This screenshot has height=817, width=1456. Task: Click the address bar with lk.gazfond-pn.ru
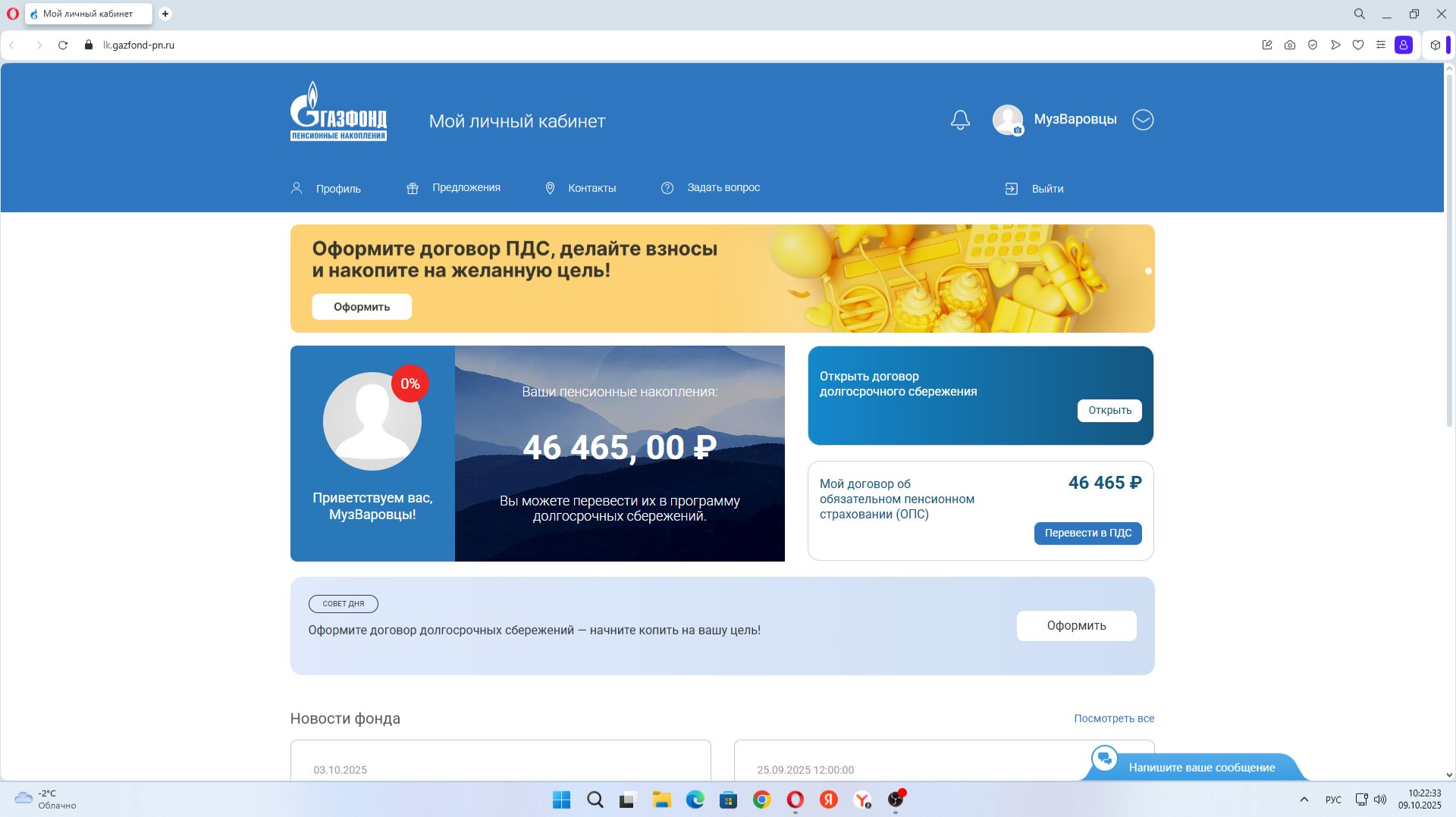tap(139, 45)
